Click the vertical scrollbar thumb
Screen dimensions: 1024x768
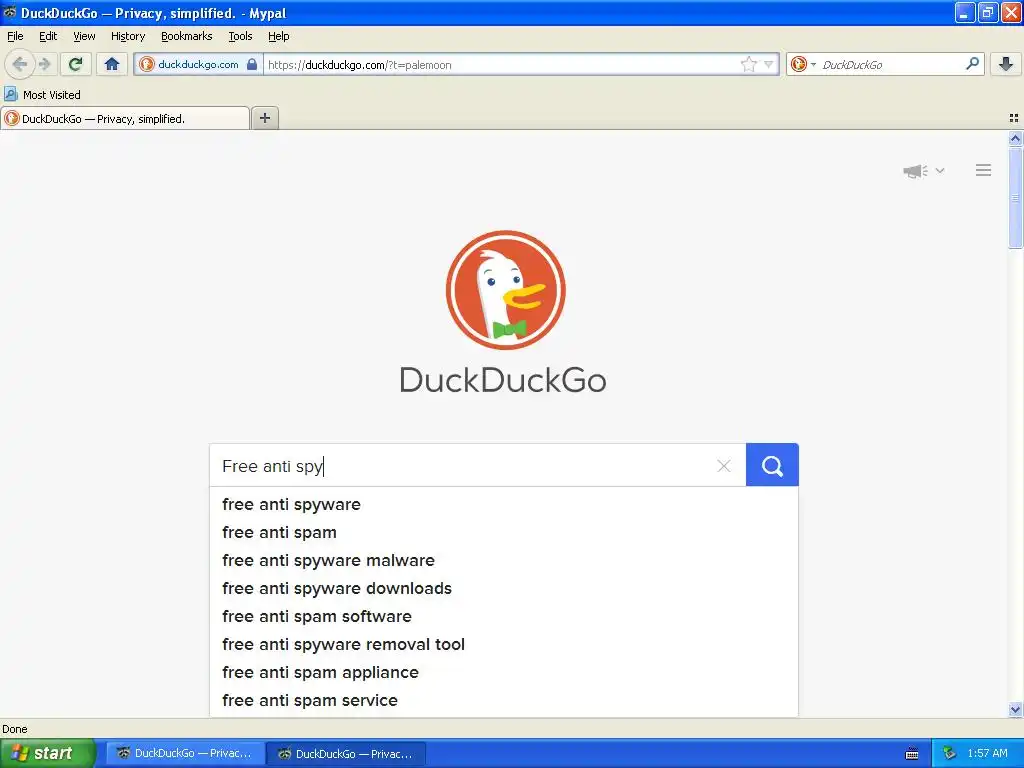[x=1015, y=197]
